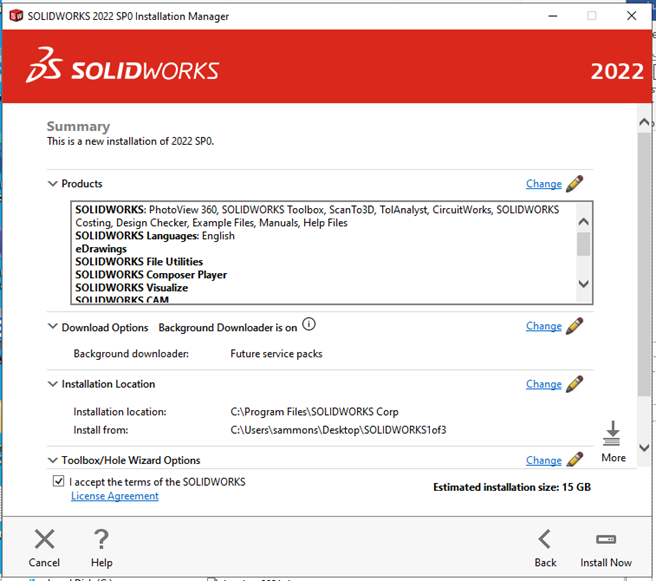656x581 pixels.
Task: Click the Background Downloader info icon
Action: click(x=309, y=324)
